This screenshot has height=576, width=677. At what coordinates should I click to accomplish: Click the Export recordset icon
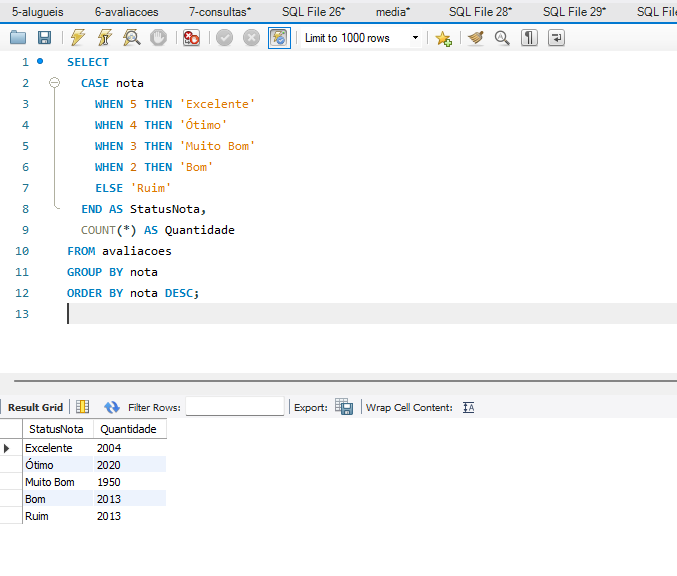344,407
